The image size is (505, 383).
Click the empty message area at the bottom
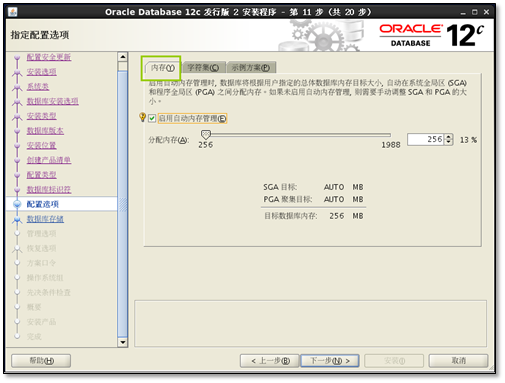click(x=310, y=323)
